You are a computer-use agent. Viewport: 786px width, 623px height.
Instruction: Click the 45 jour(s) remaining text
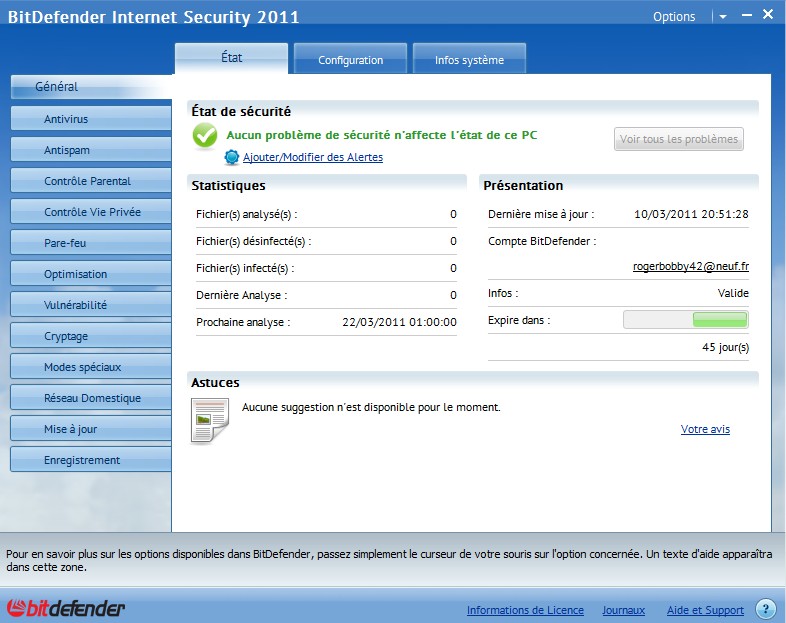[725, 347]
